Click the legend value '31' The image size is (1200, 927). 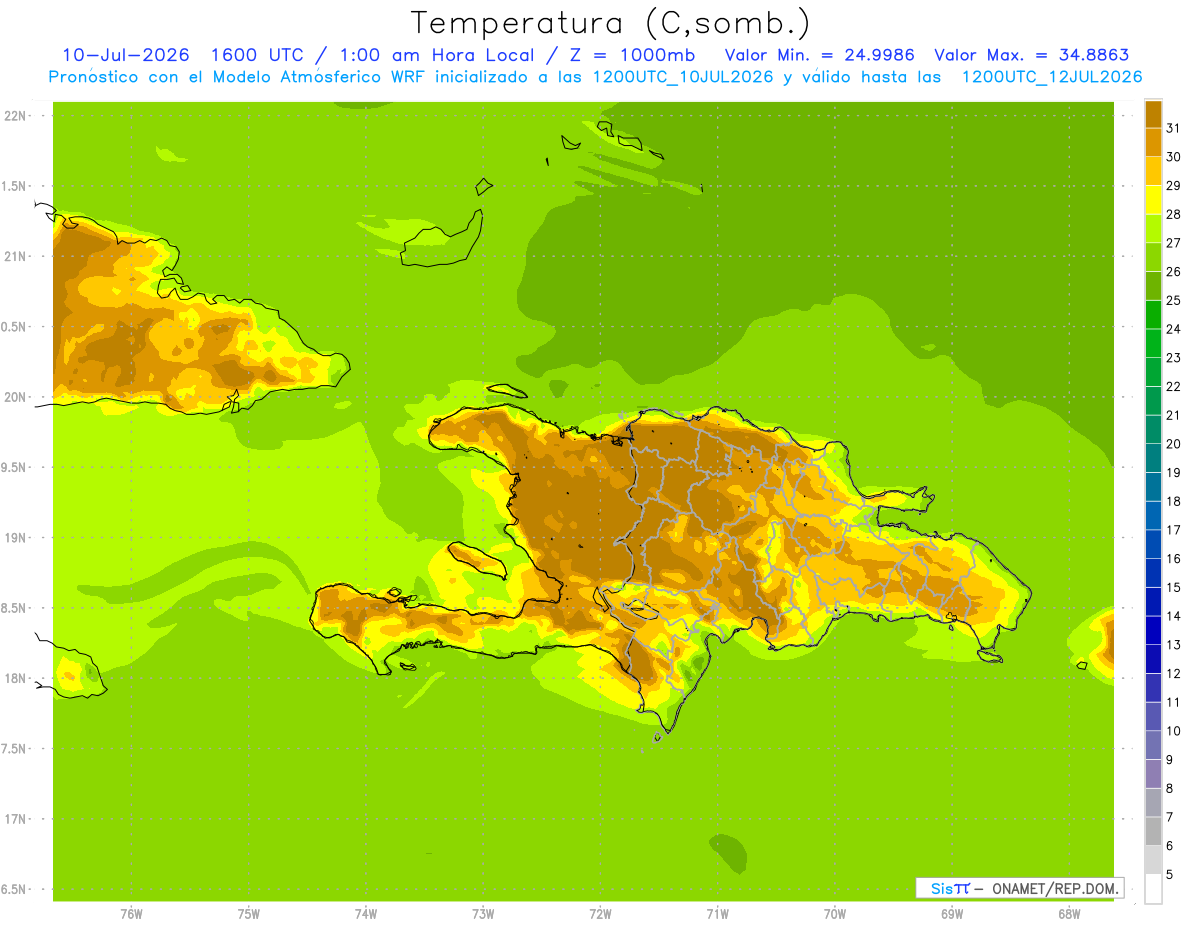coord(1174,128)
